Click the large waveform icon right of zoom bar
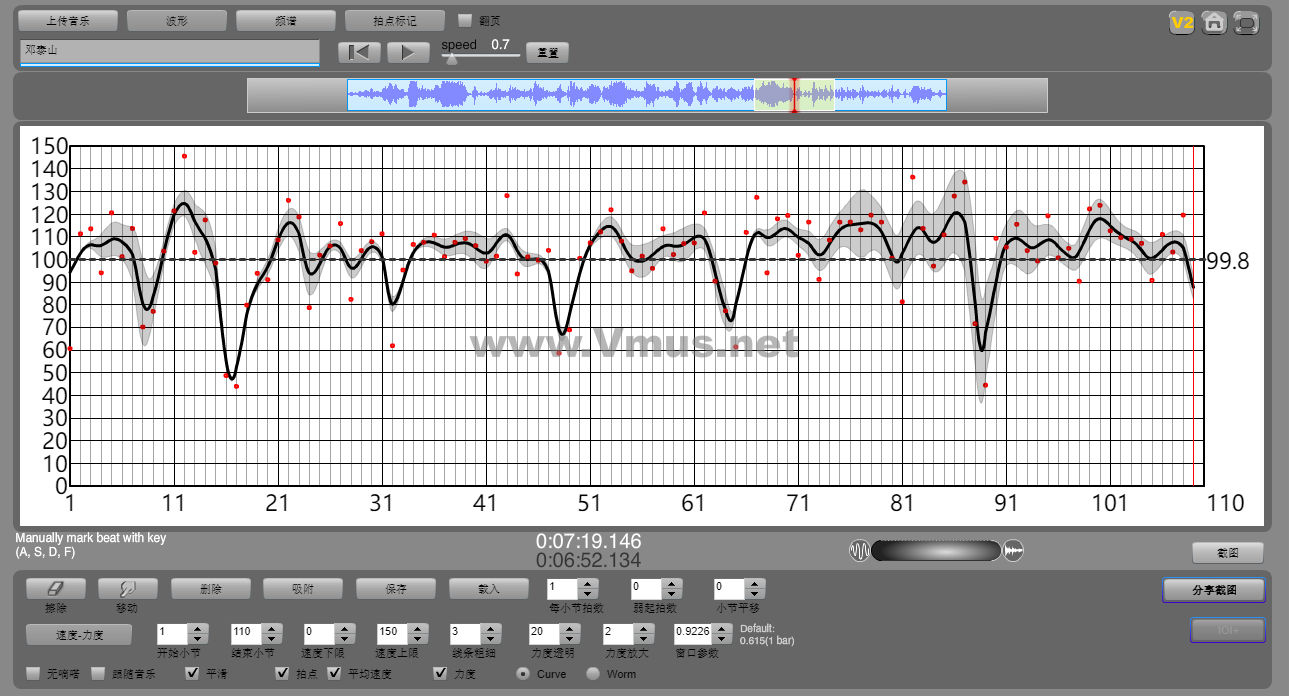The image size is (1289, 696). point(1014,551)
